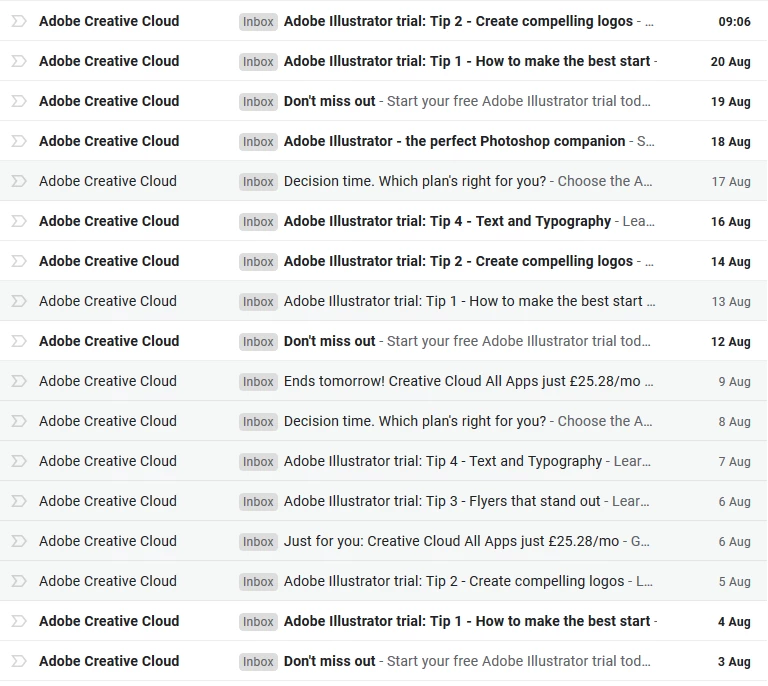Click the 3 Aug date
Image resolution: width=768 pixels, height=686 pixels.
click(x=734, y=662)
